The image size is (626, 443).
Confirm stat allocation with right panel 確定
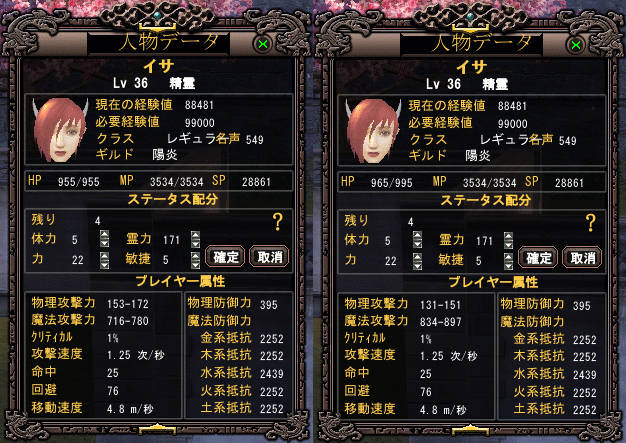[538, 258]
